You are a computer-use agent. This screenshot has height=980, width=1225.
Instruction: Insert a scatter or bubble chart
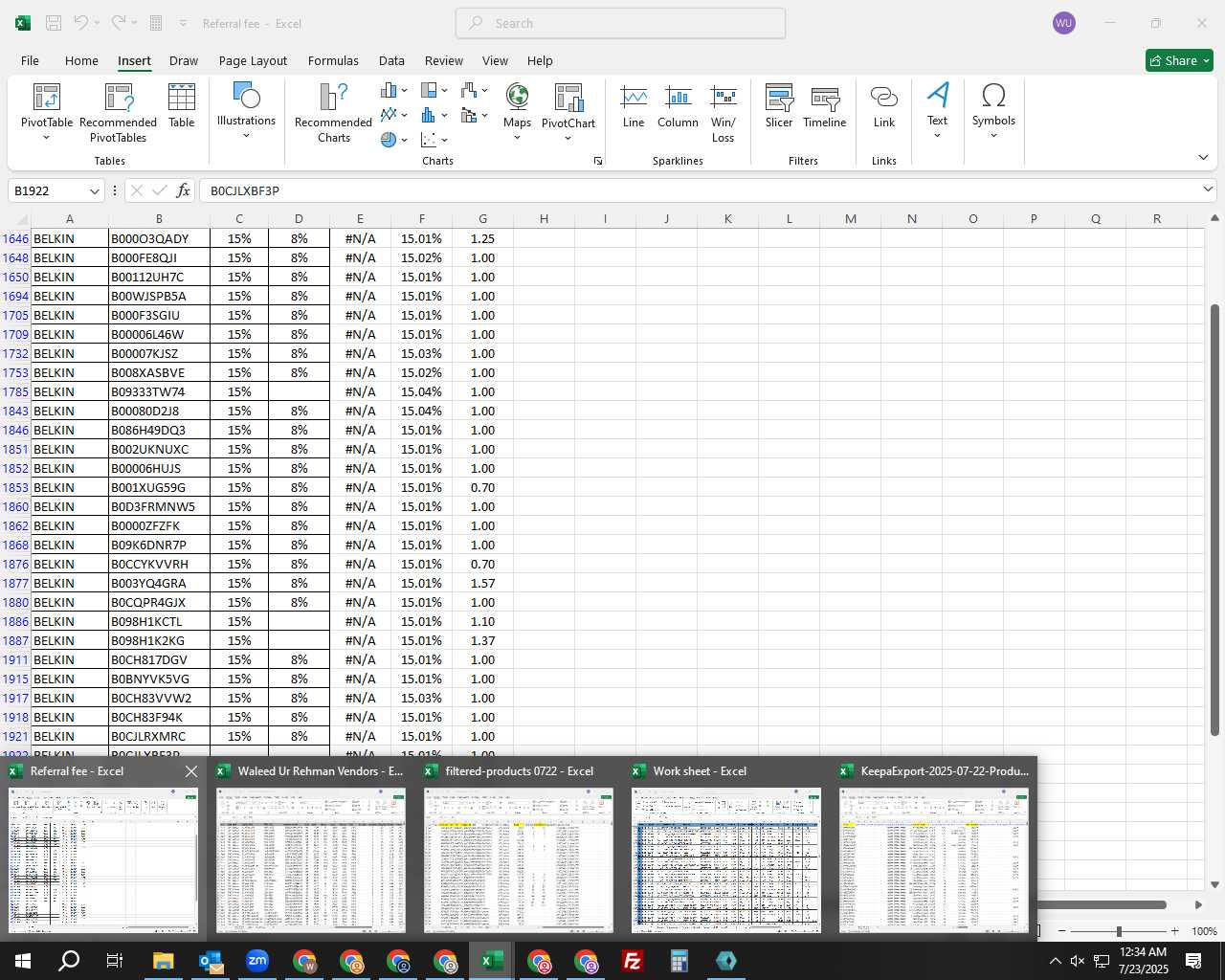click(429, 140)
